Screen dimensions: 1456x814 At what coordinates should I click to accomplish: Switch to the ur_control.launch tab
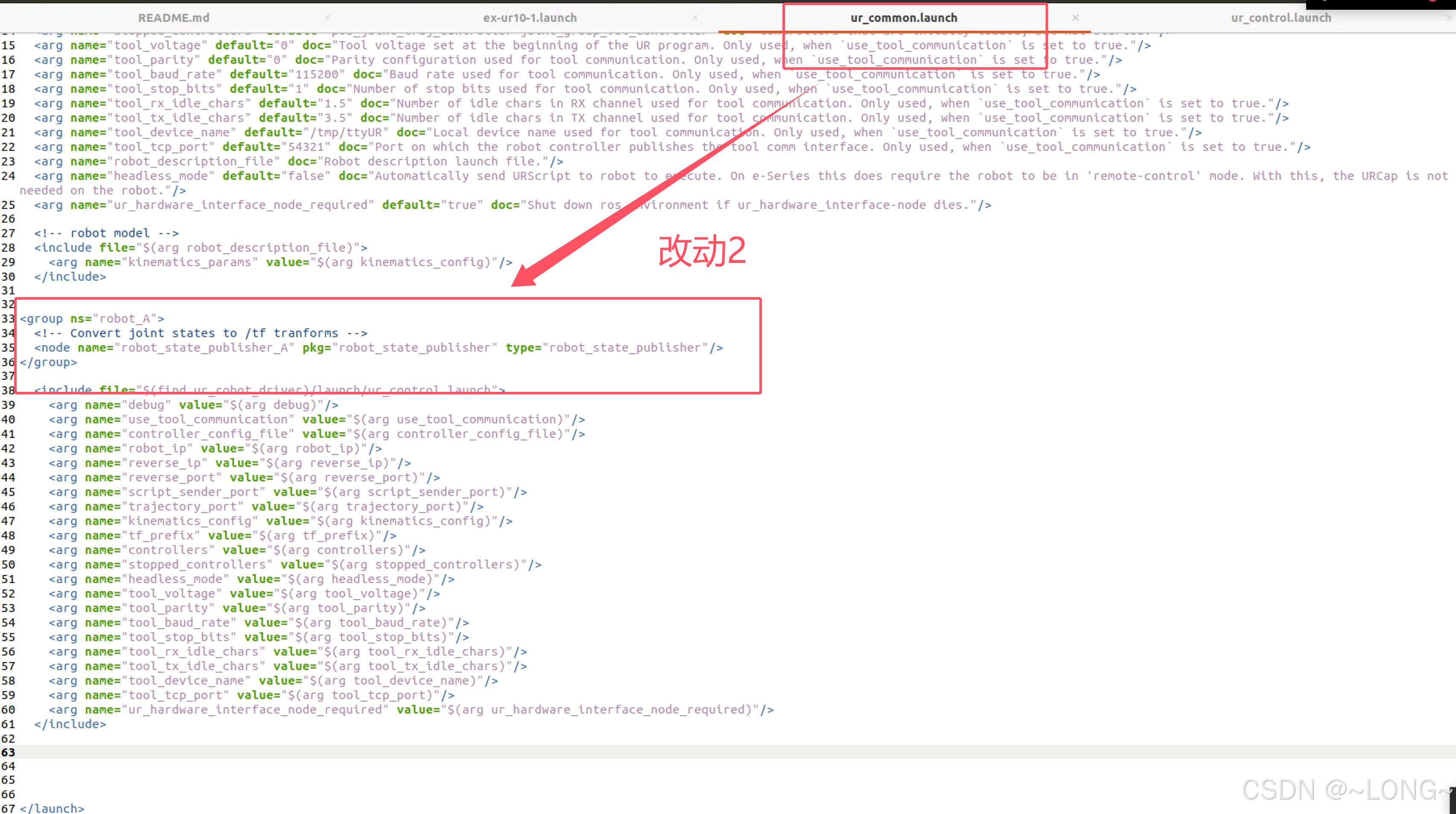click(1281, 18)
